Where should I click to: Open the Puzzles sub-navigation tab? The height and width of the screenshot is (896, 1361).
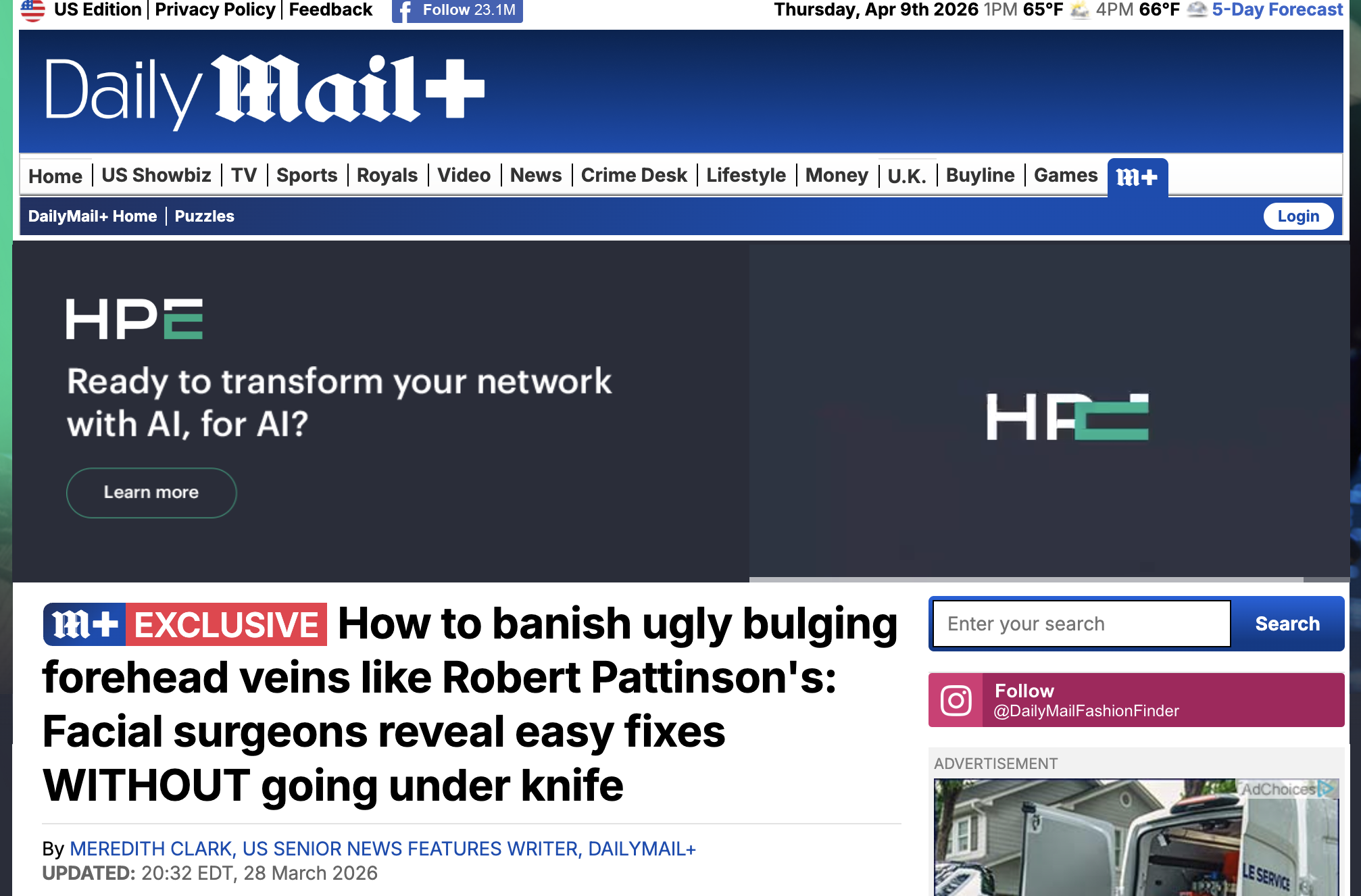click(x=204, y=216)
